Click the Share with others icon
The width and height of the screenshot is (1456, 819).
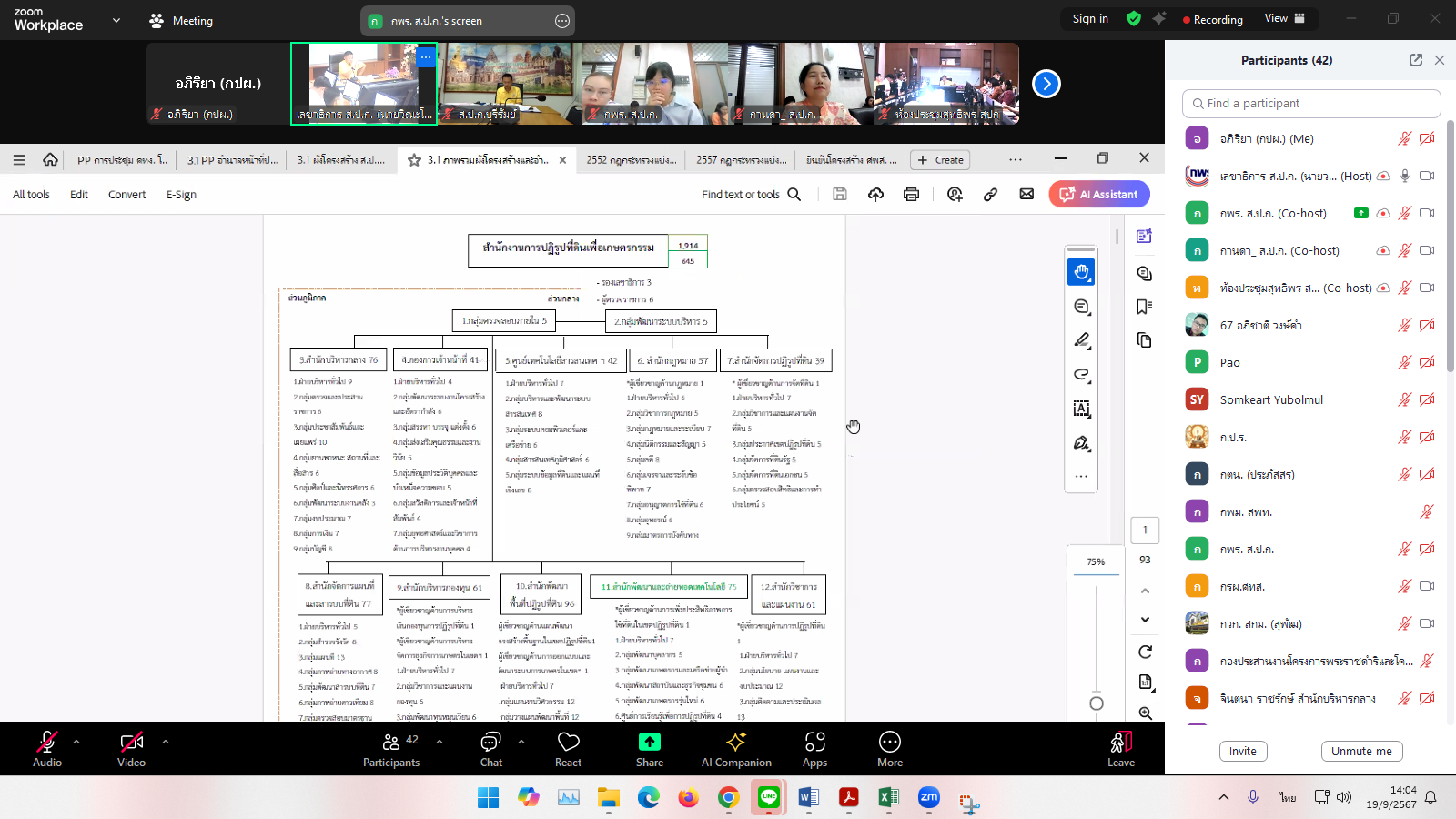point(955,194)
